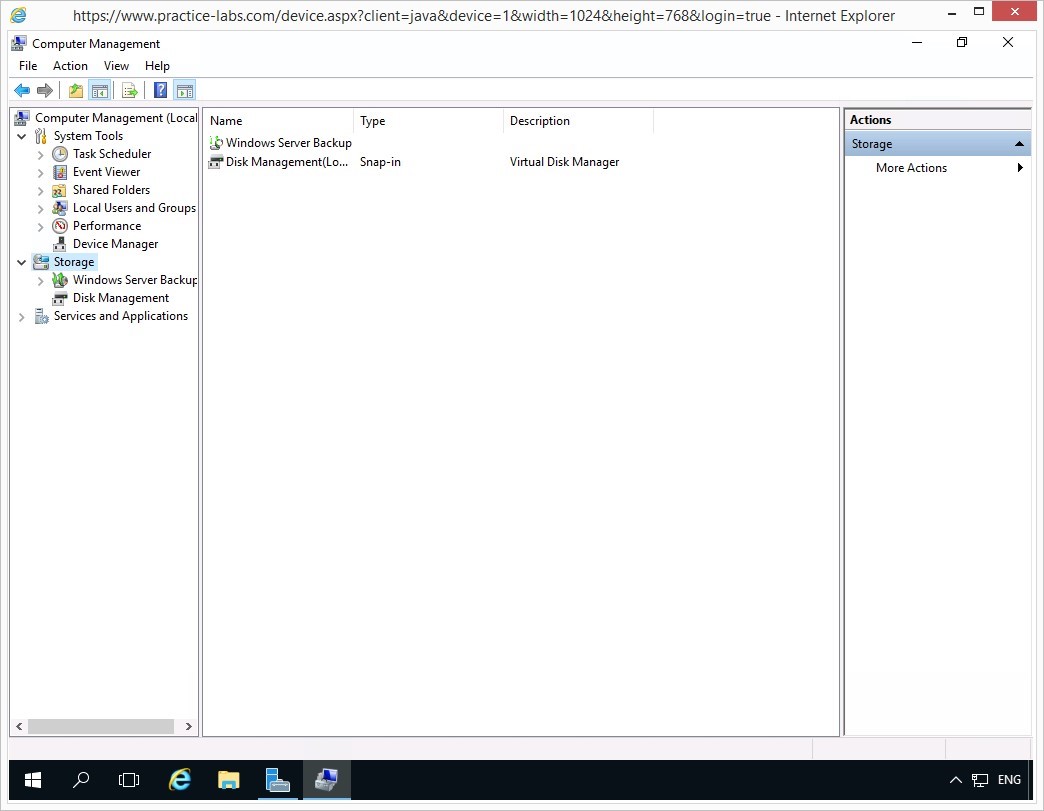Click the Event Viewer icon in the tree
The image size is (1044, 811).
pyautogui.click(x=60, y=172)
